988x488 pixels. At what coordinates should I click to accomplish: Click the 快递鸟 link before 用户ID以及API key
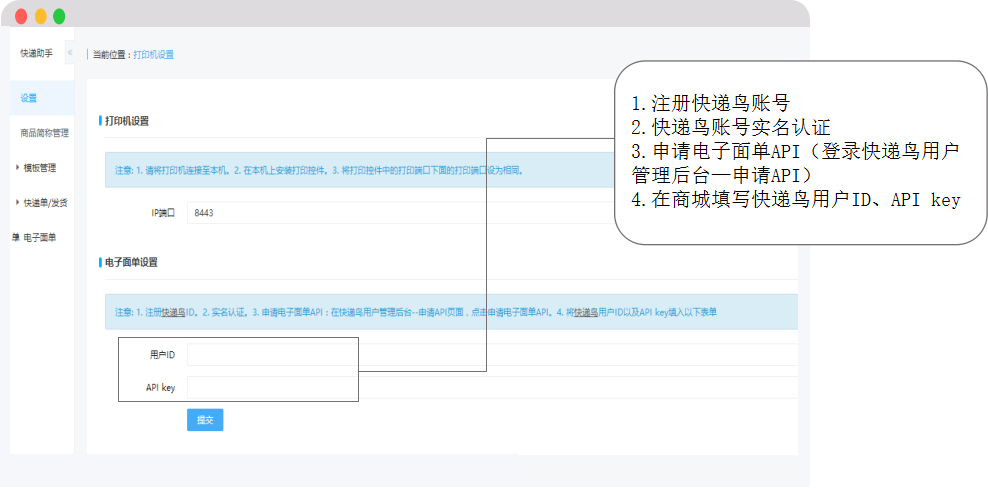point(585,312)
